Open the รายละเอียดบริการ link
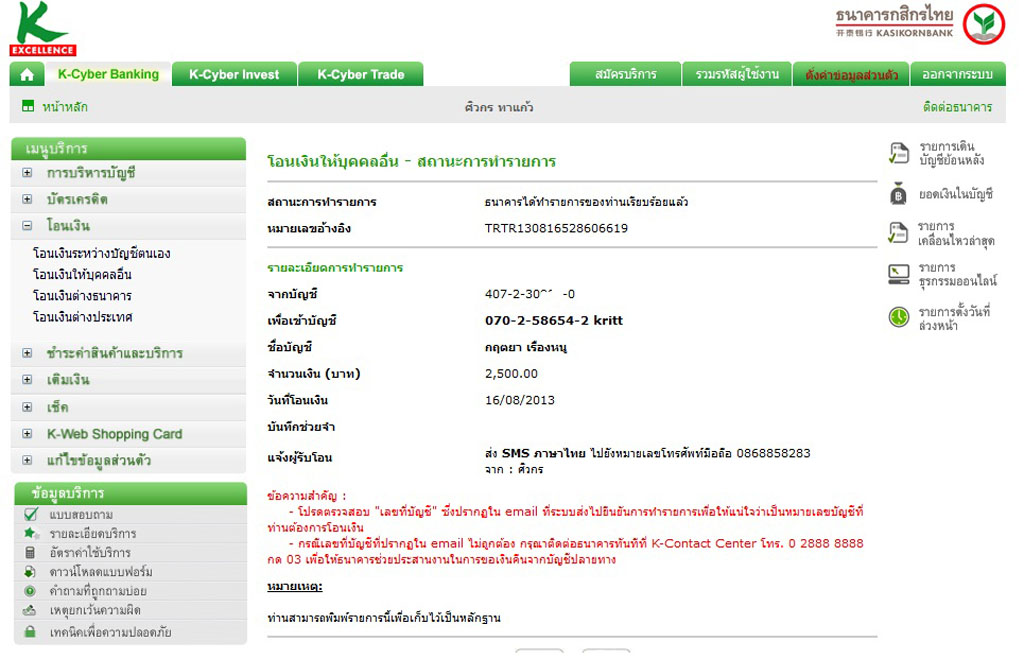This screenshot has height=659, width=1024. pyautogui.click(x=93, y=534)
